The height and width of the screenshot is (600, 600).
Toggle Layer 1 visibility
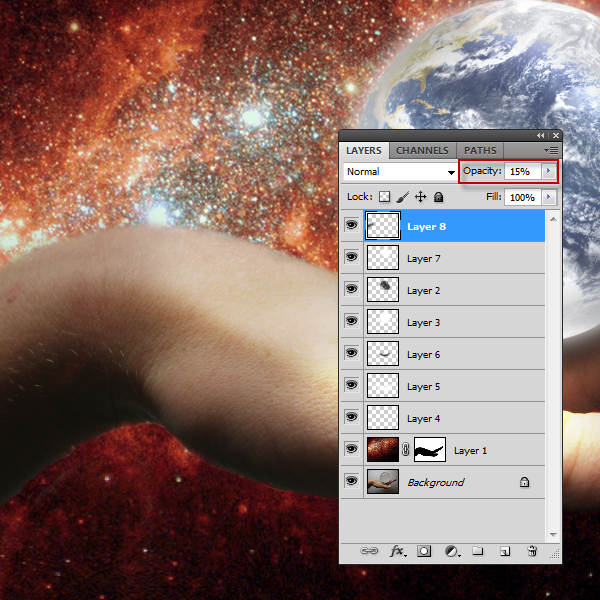(x=351, y=448)
